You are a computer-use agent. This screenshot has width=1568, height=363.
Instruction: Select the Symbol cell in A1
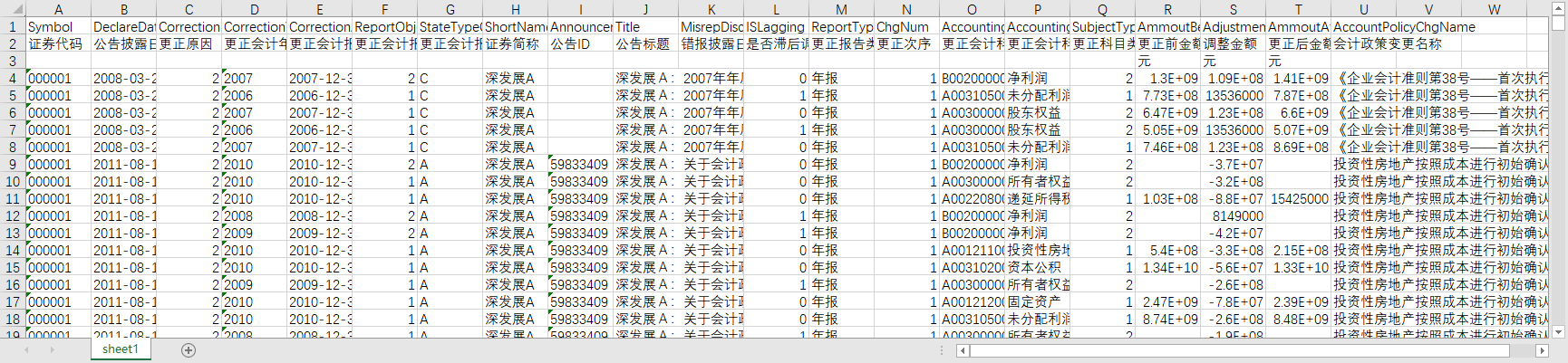pyautogui.click(x=58, y=26)
